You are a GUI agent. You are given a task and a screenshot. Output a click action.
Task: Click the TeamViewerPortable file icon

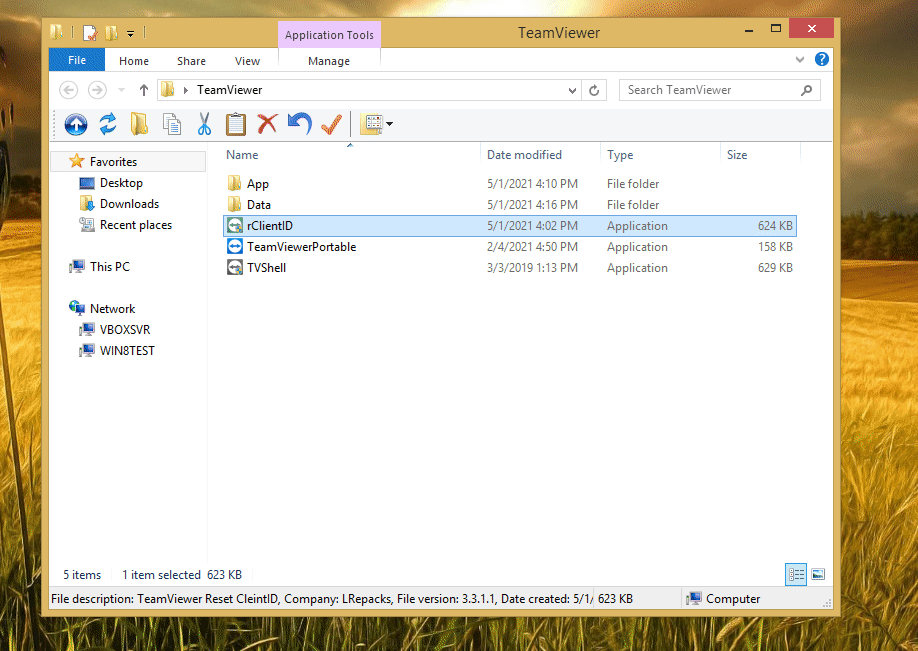[x=235, y=246]
